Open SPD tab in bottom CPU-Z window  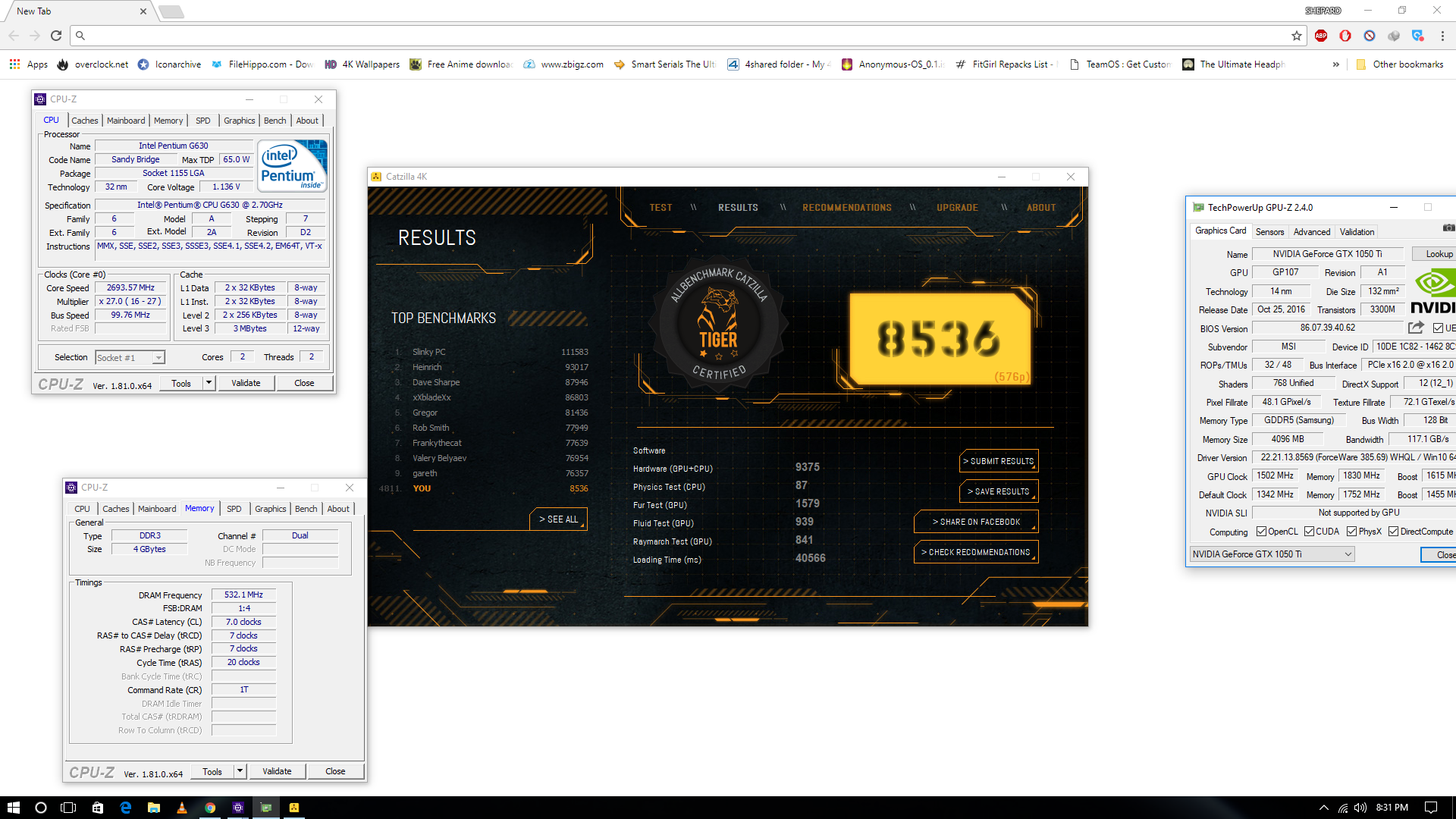(x=234, y=509)
